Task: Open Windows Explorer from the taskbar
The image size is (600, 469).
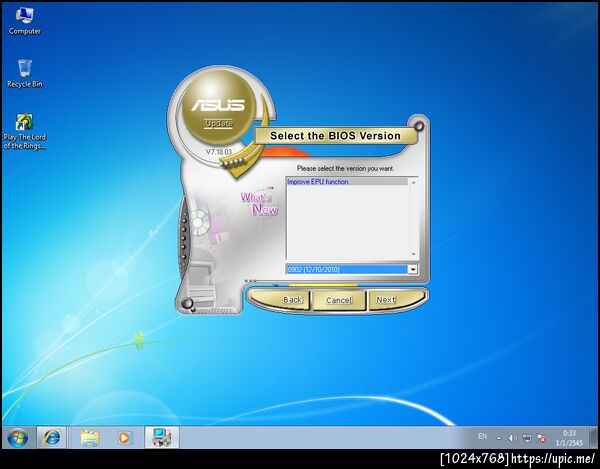Action: tap(90, 438)
